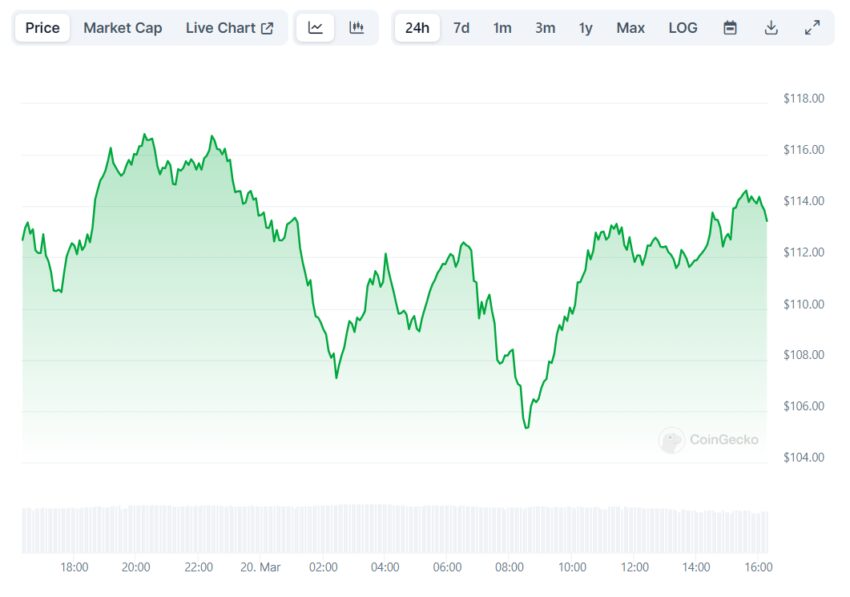Show the 1y time range
The height and width of the screenshot is (597, 850).
coord(586,28)
